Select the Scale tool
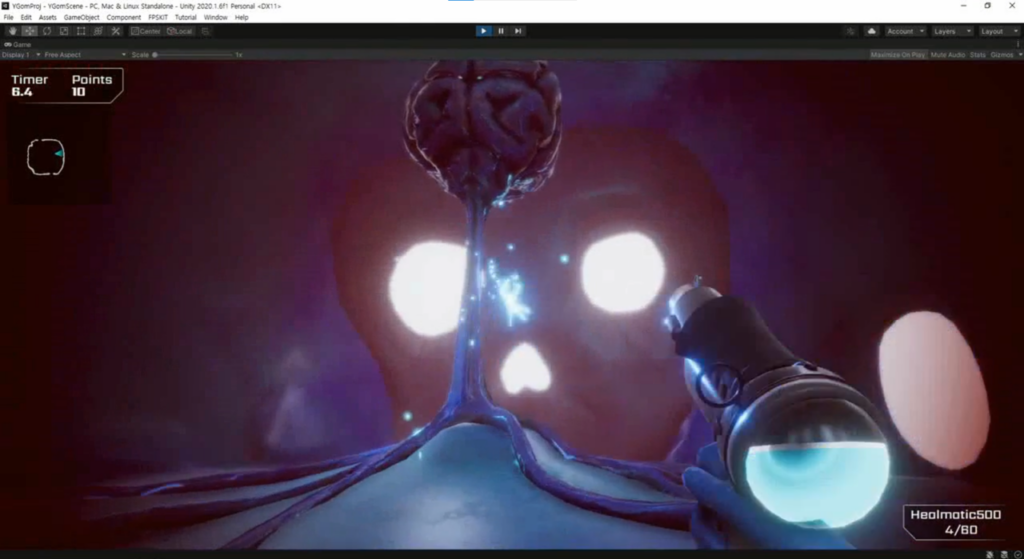 pyautogui.click(x=63, y=31)
